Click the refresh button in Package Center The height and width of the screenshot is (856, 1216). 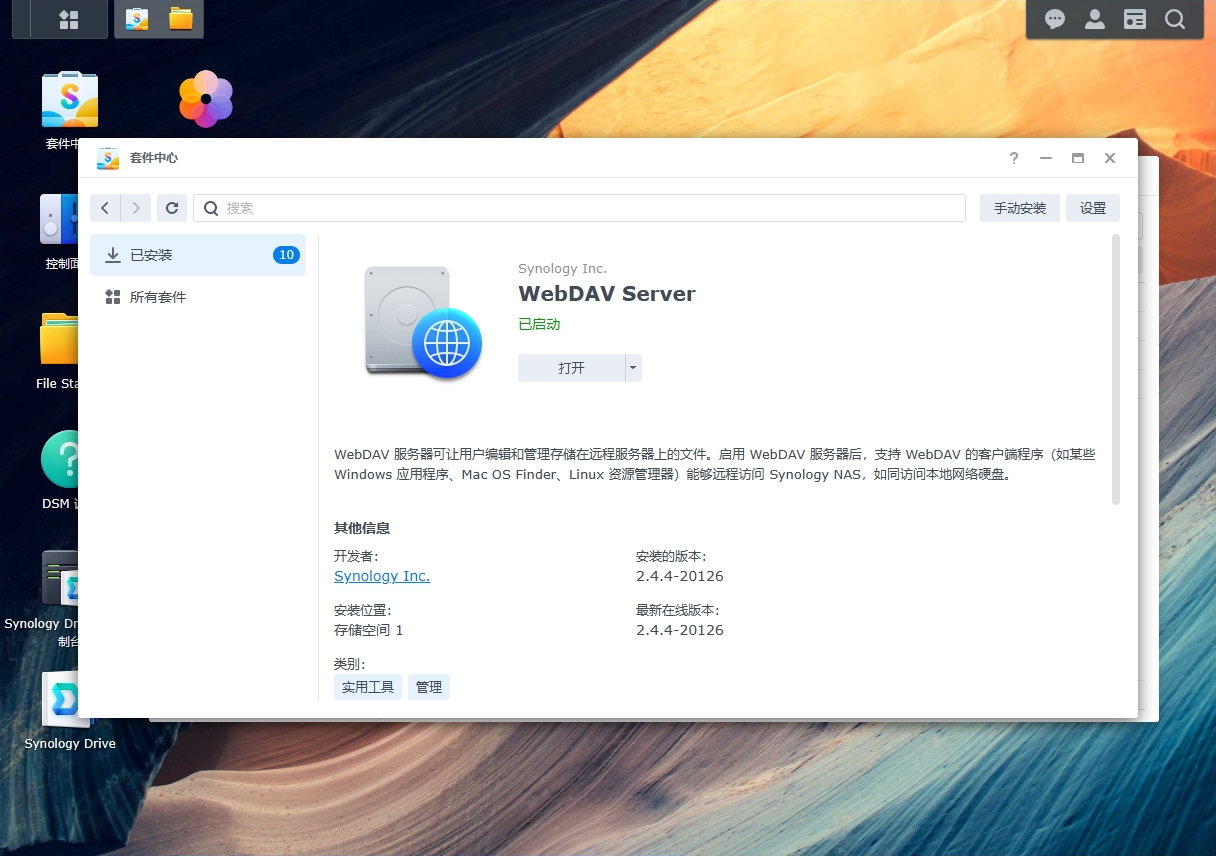tap(172, 208)
